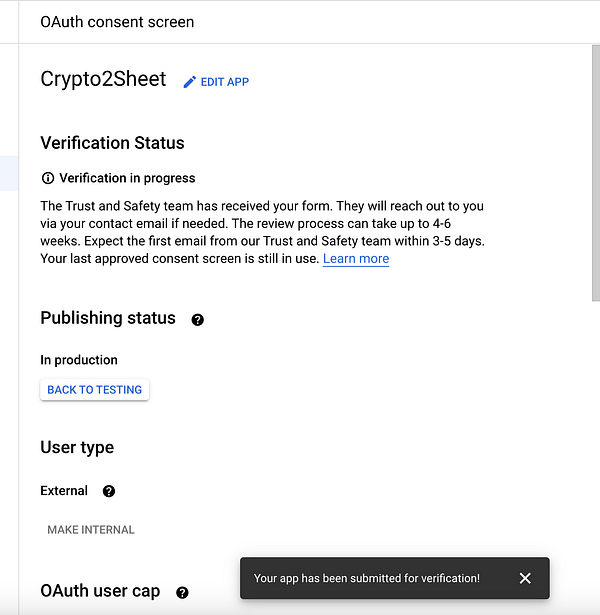Select the highlighted left sidebar item

click(9, 172)
